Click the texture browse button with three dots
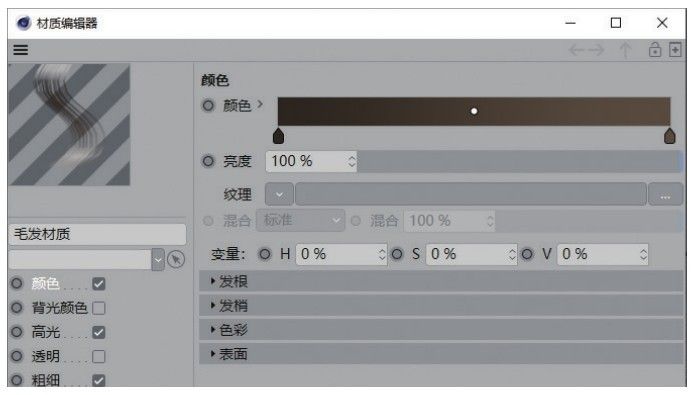693x395 pixels. coord(665,194)
